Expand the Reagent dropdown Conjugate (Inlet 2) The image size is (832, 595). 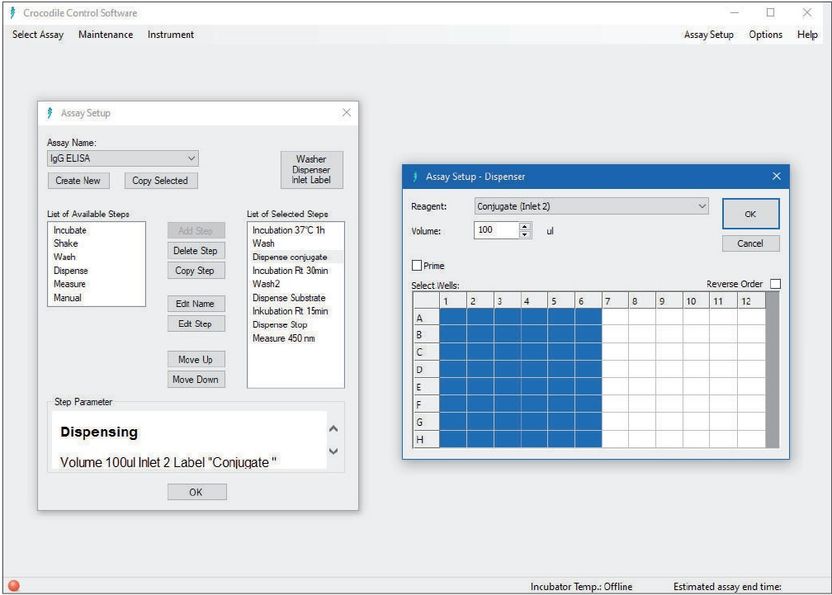[x=591, y=206]
